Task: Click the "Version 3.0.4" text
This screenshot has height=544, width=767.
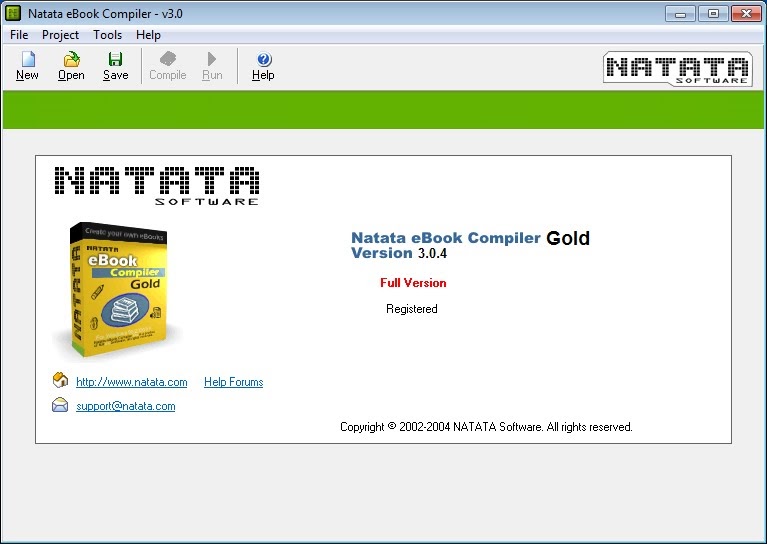Action: click(x=399, y=253)
